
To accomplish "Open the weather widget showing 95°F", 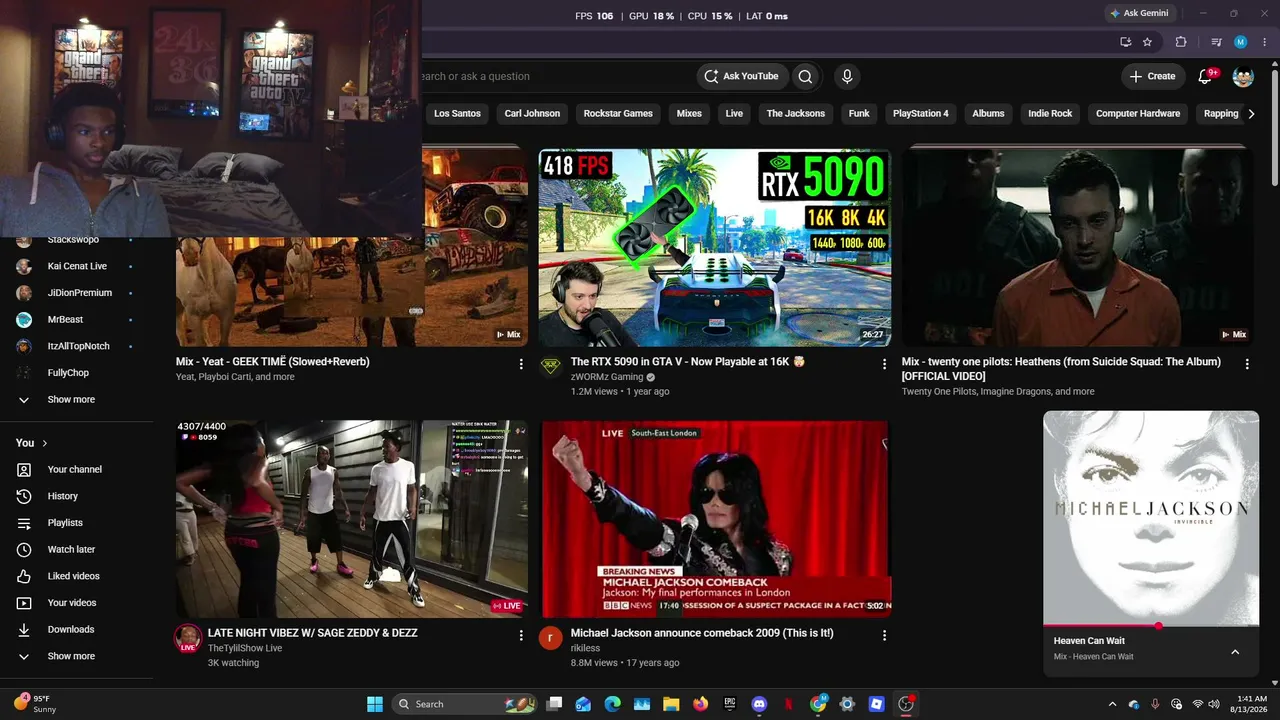I will tap(35, 704).
